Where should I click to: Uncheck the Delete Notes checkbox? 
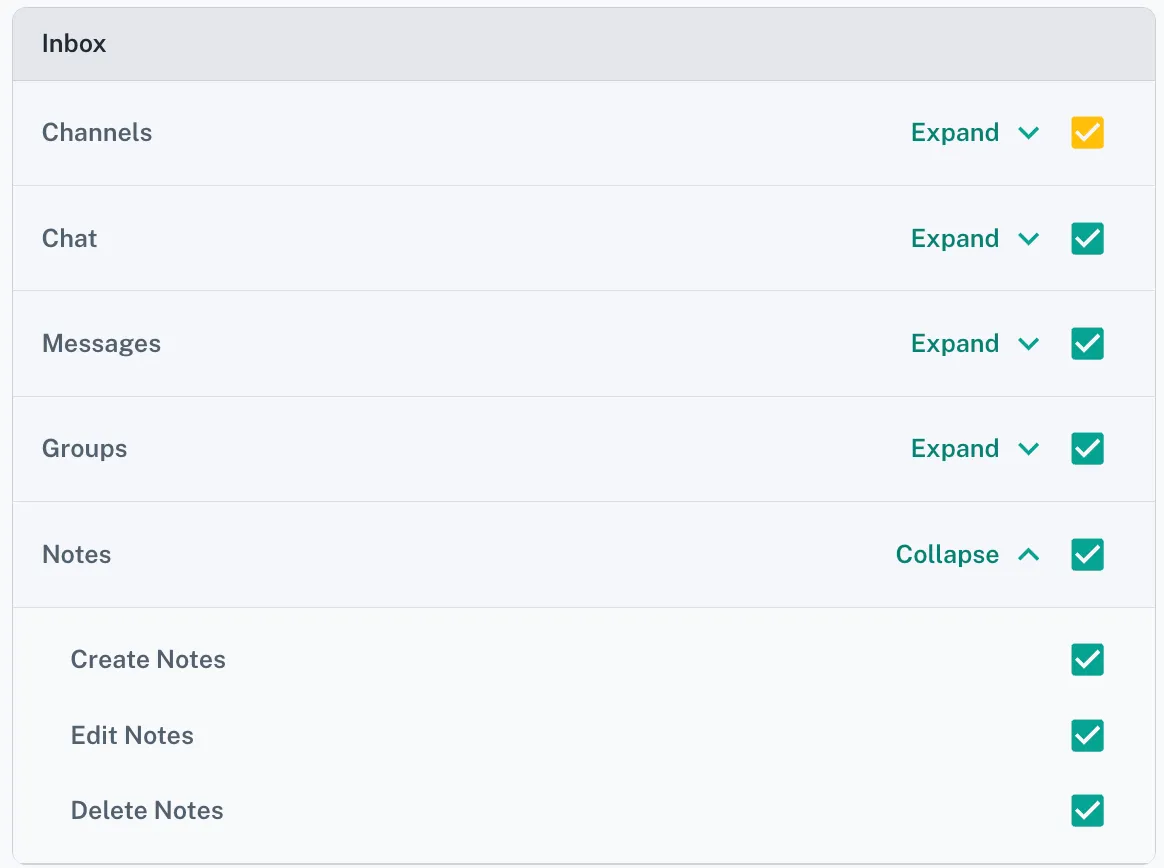[1087, 811]
